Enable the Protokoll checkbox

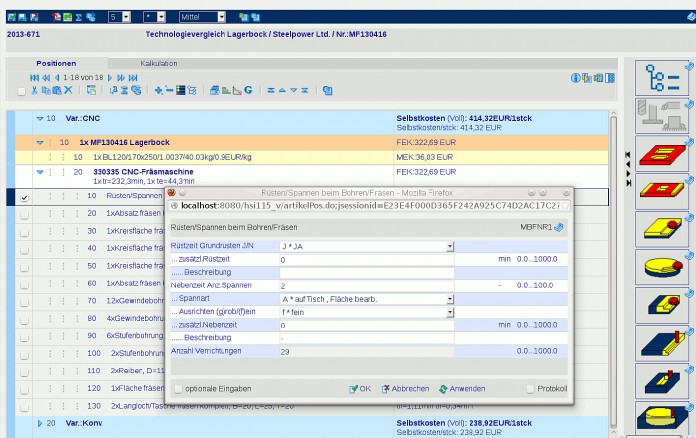[530, 389]
